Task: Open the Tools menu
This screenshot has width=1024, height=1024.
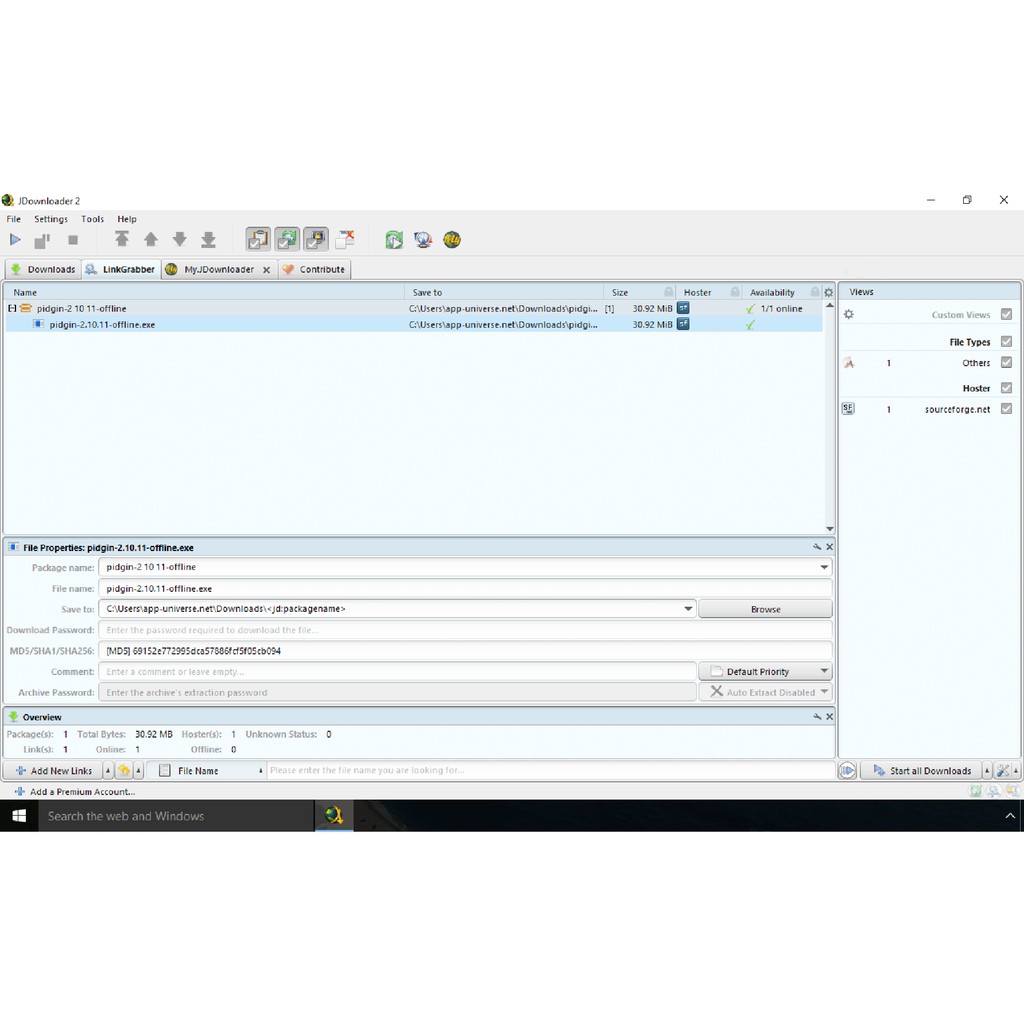Action: point(93,219)
